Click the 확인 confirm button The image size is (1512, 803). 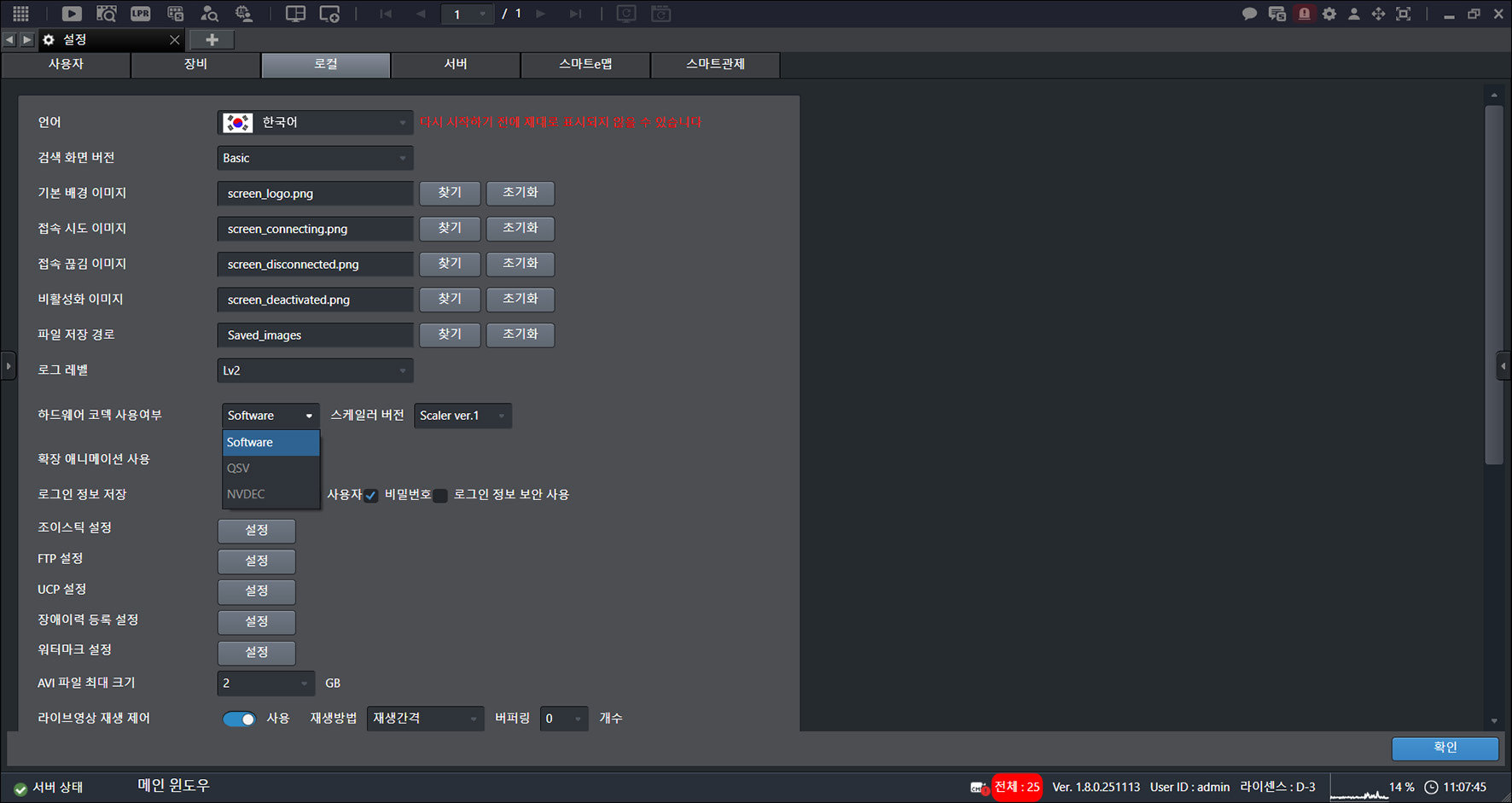point(1445,748)
